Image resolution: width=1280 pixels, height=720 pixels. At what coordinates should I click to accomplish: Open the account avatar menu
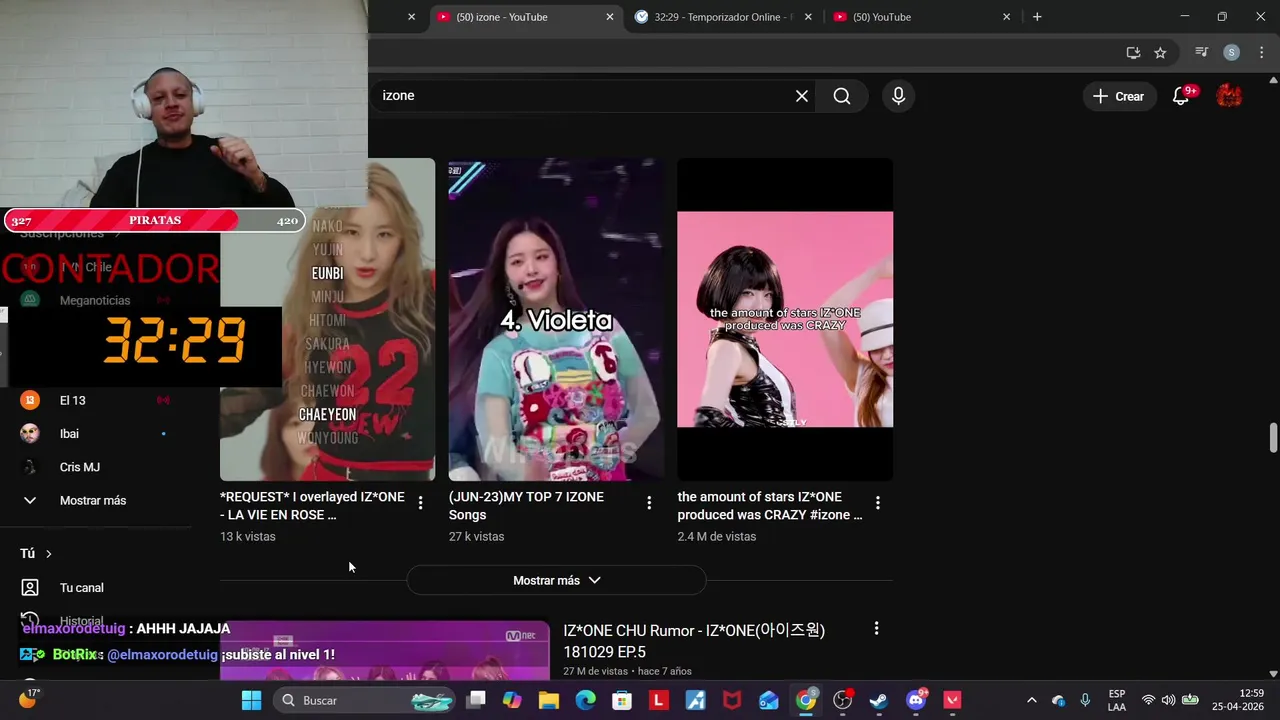coord(1229,96)
